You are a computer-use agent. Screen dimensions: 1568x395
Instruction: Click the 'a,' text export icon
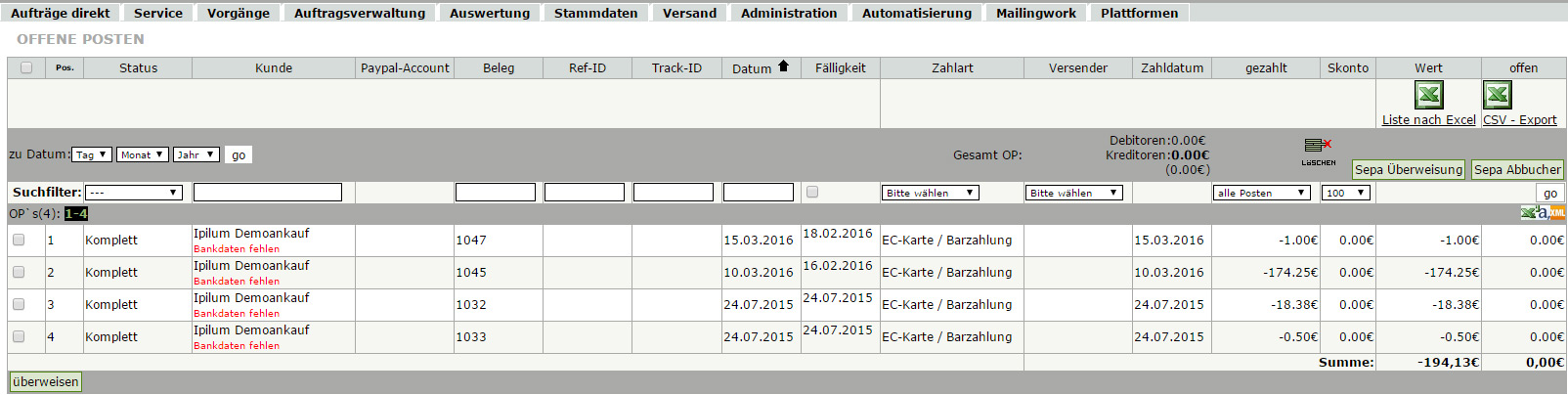(1543, 212)
